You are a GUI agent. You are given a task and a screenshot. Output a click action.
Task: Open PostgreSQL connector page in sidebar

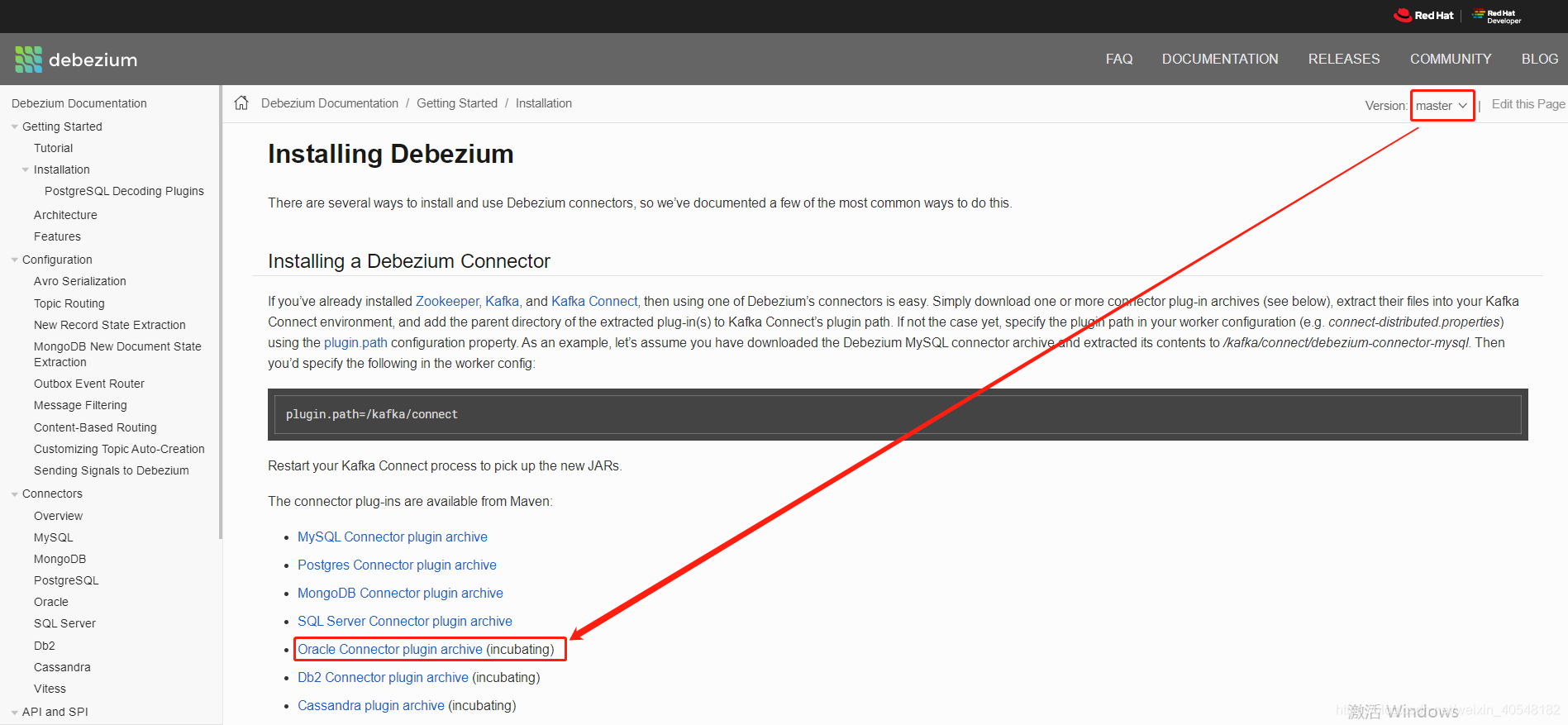pos(66,580)
